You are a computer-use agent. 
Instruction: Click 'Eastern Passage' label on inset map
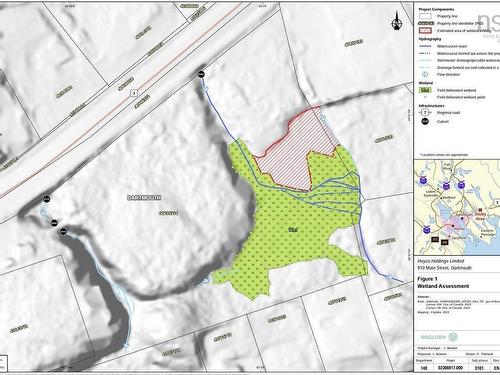click(x=488, y=233)
